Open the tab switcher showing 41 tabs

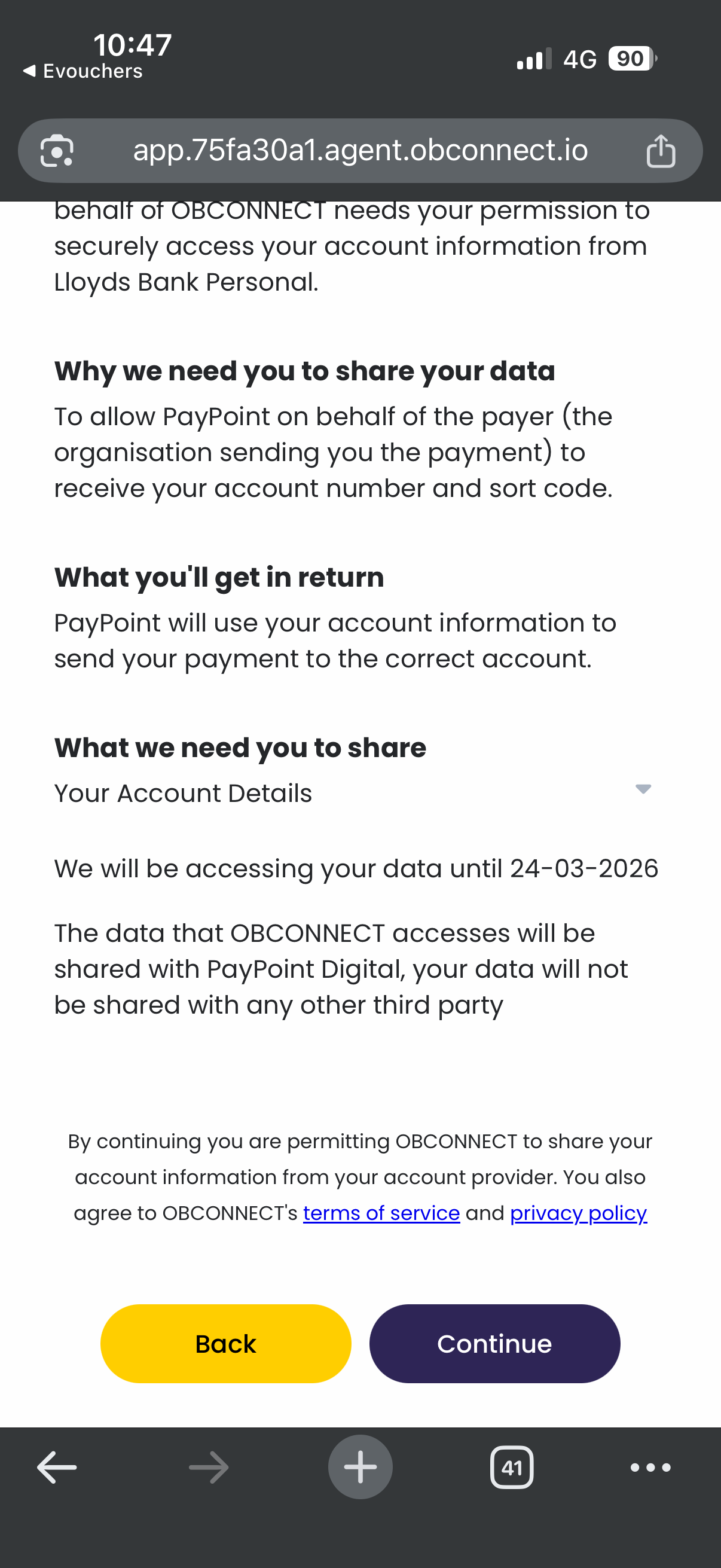512,1468
